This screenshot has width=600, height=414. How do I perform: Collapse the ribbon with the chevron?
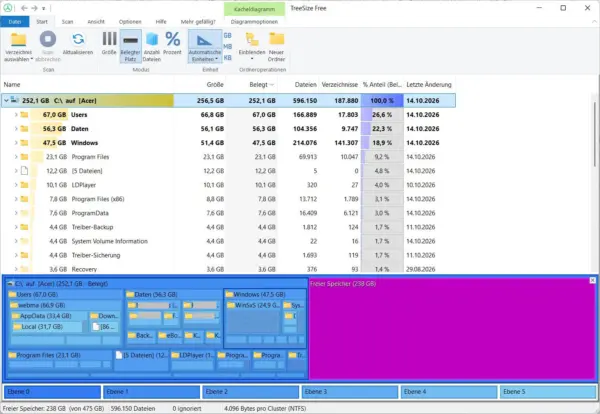594,22
